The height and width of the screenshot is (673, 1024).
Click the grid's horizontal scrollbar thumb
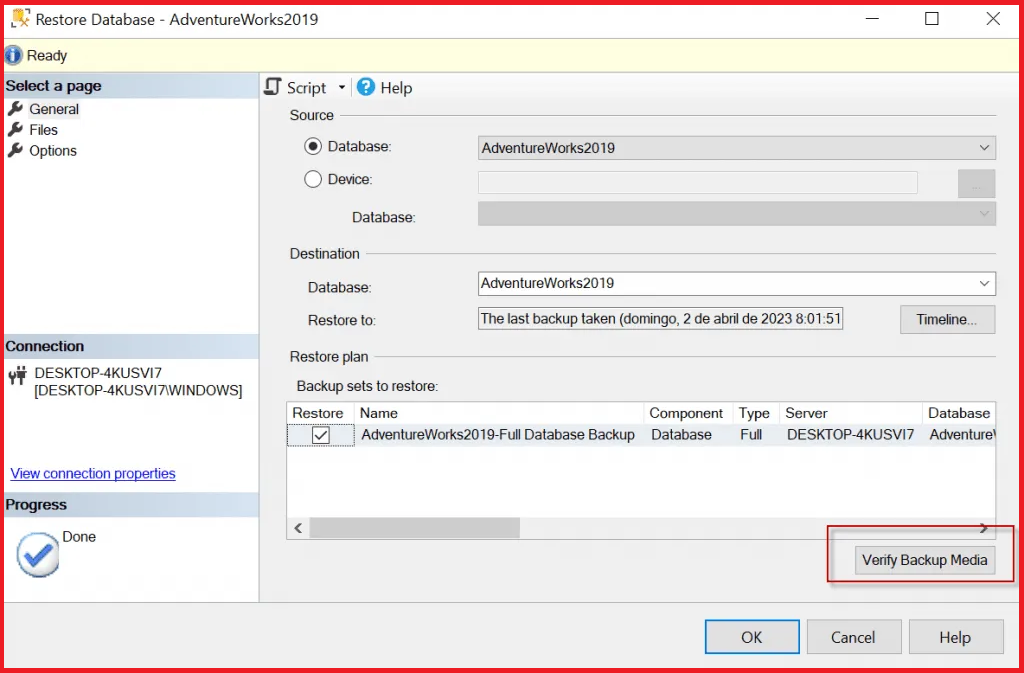(414, 527)
